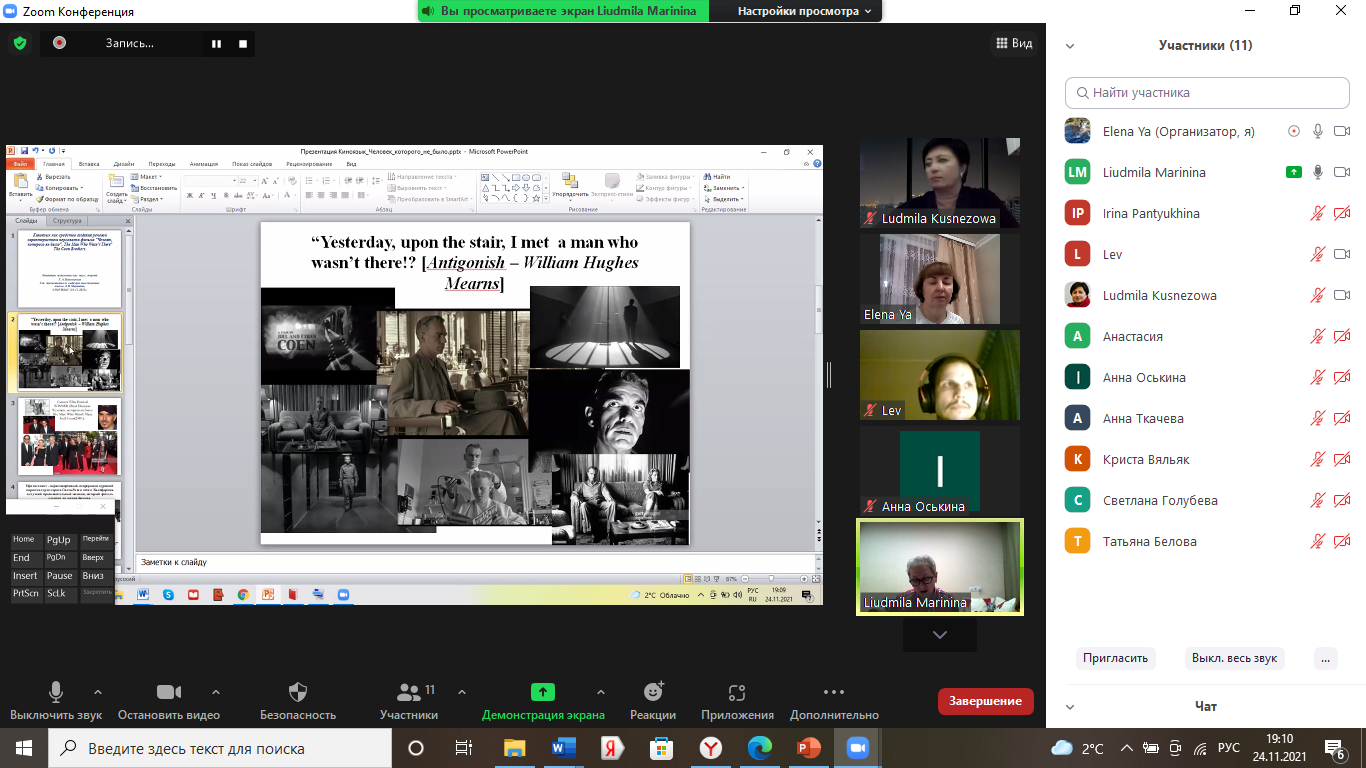
Task: Click the green encryption shield icon
Action: pos(20,43)
